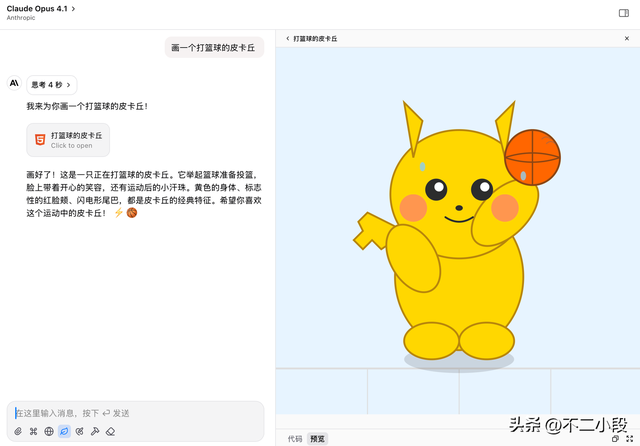640x446 pixels.
Task: Toggle the sidebar panel icon at top right
Action: 624,13
